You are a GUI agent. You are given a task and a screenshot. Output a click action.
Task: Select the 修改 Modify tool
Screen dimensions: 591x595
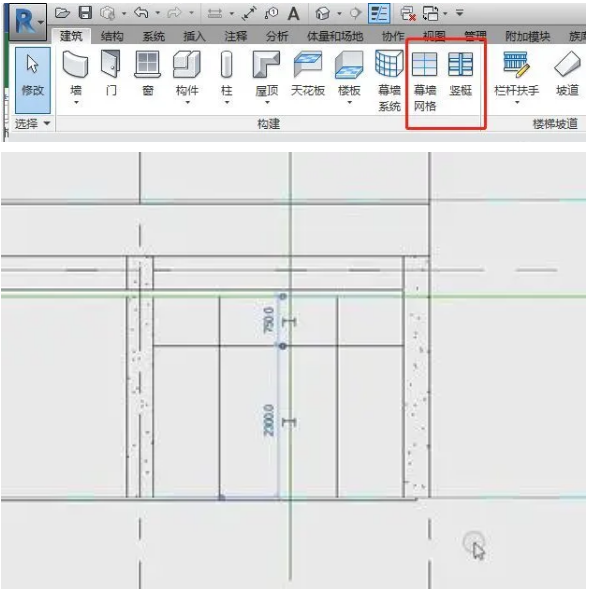(x=33, y=80)
